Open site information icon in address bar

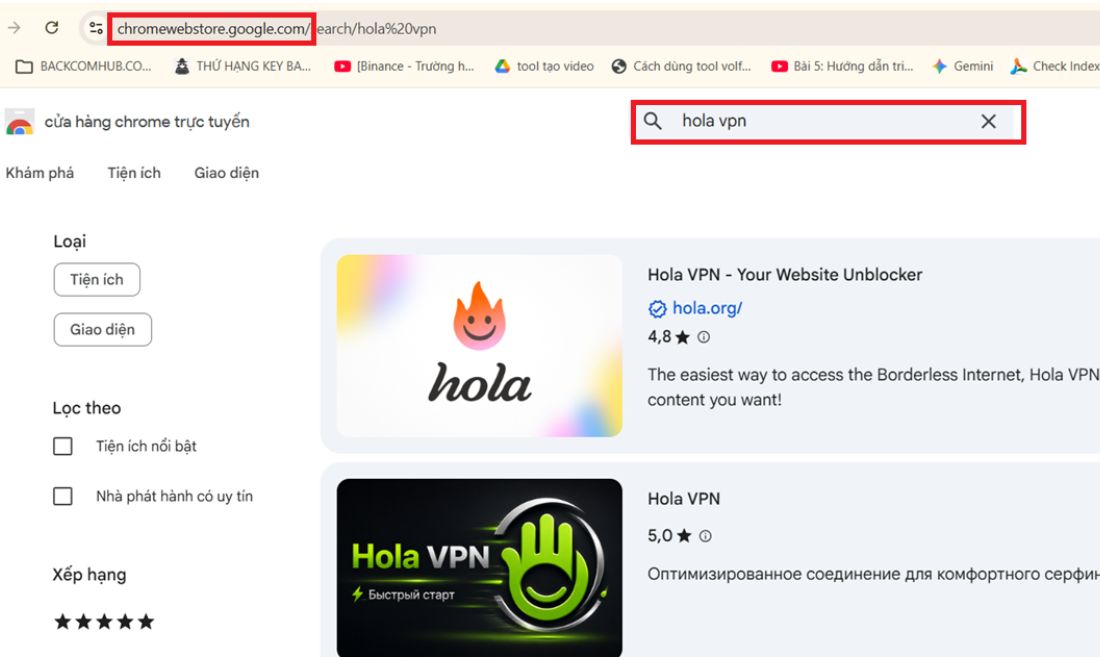point(95,28)
